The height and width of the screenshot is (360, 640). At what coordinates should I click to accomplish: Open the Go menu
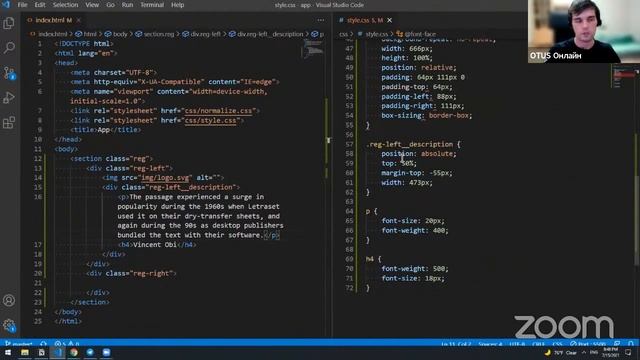(110, 5)
